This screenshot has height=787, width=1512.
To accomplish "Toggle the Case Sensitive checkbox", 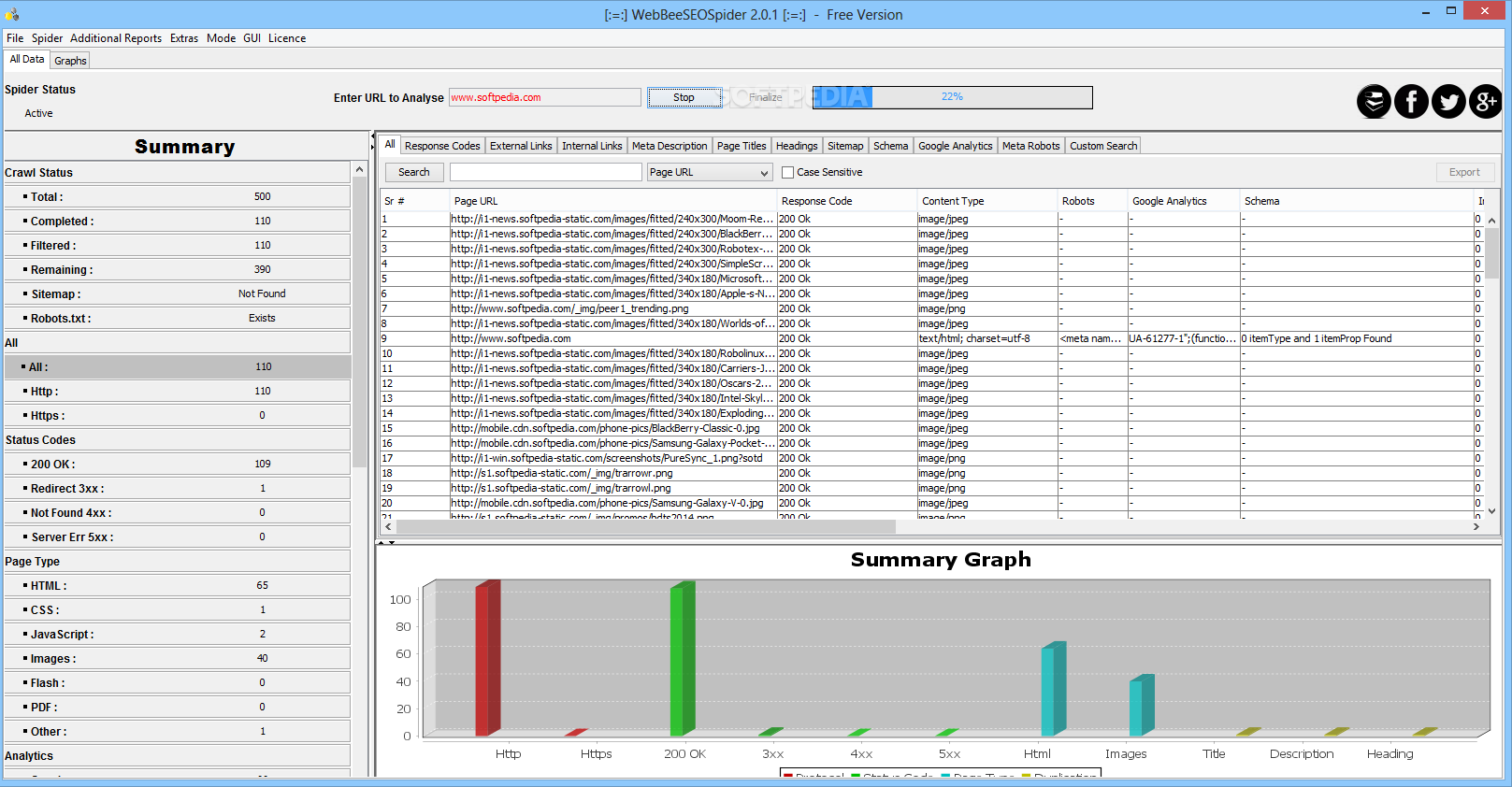I will (x=787, y=172).
